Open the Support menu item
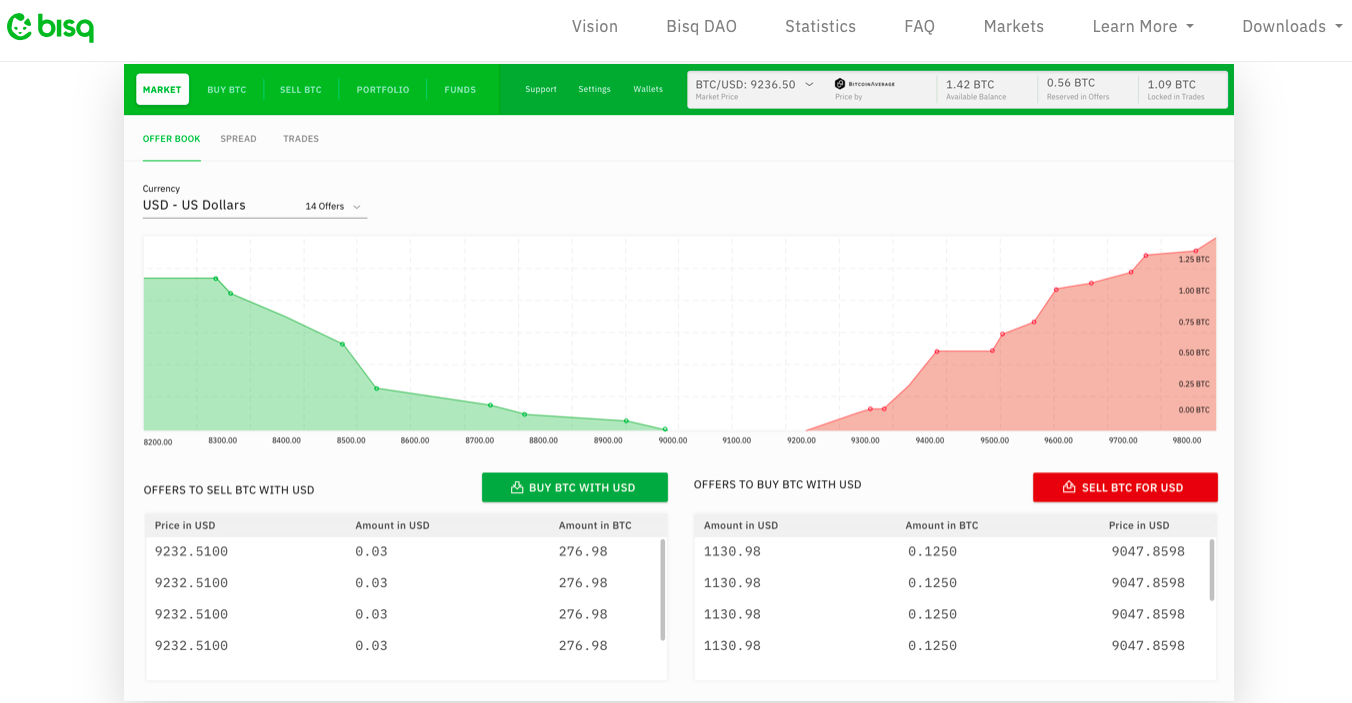Screen dimensions: 1352x703 541,89
